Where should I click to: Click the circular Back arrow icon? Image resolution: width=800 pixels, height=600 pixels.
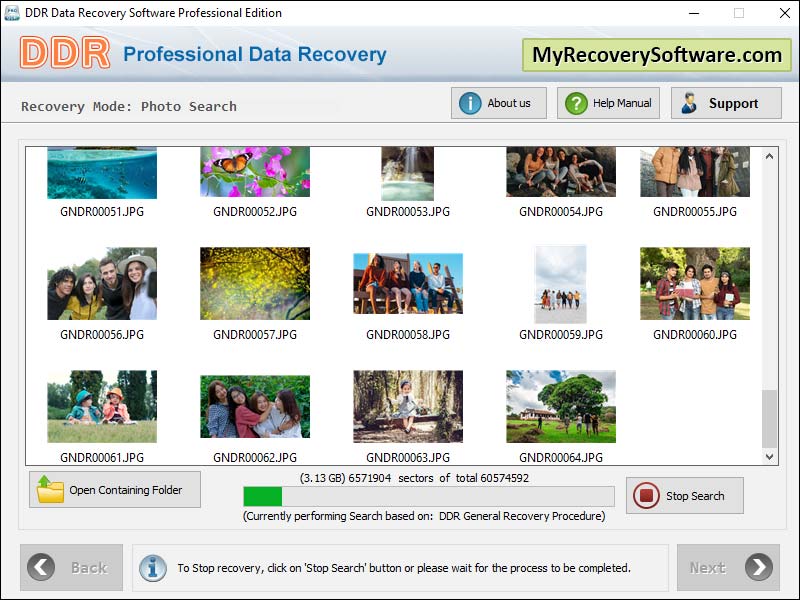(x=41, y=567)
